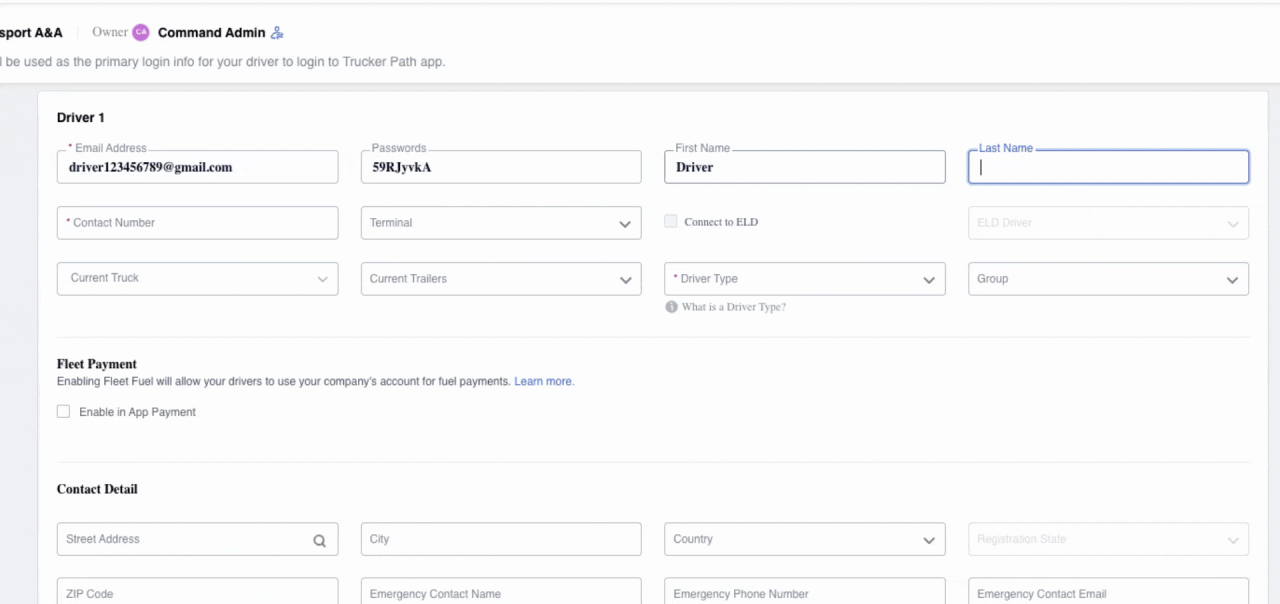The image size is (1280, 604).
Task: Click the What is a Driver Type? link
Action: click(733, 307)
